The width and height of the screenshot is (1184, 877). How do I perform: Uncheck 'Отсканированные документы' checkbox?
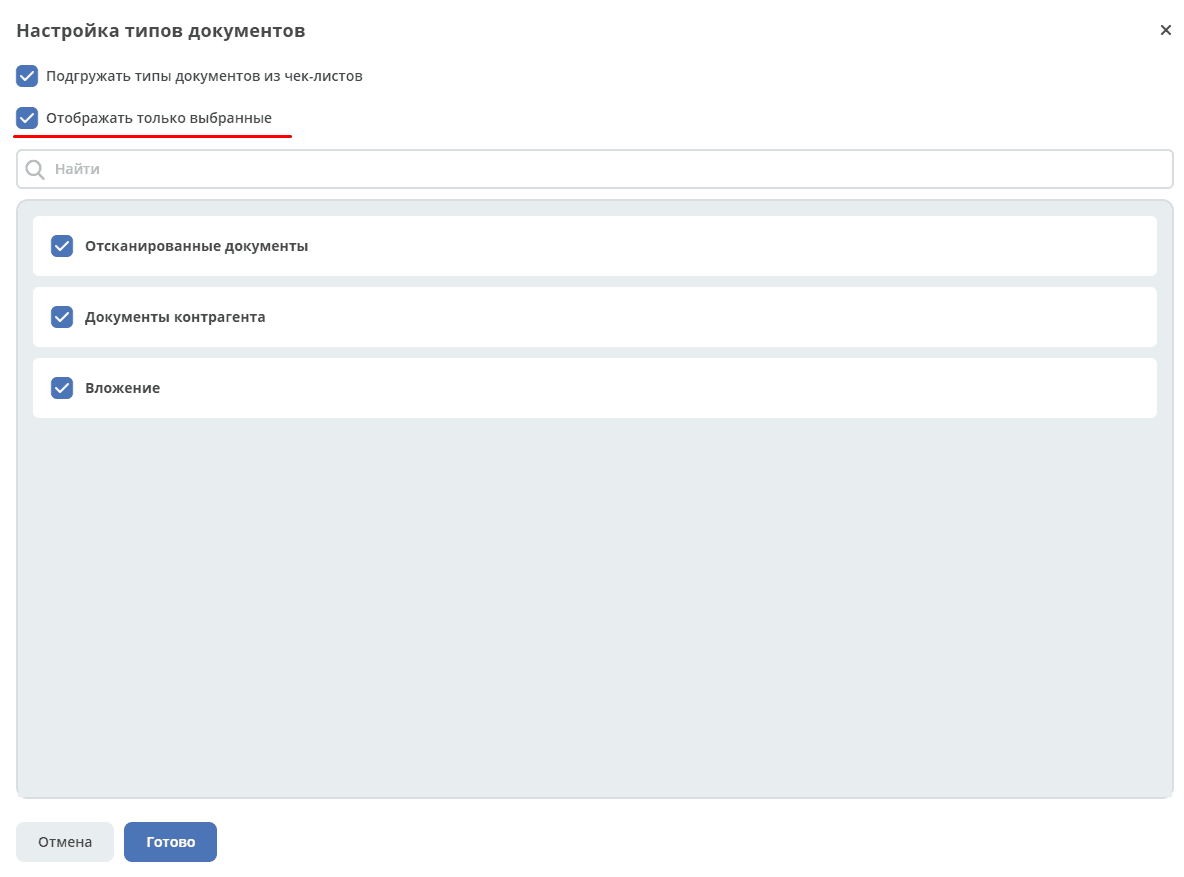pos(62,246)
